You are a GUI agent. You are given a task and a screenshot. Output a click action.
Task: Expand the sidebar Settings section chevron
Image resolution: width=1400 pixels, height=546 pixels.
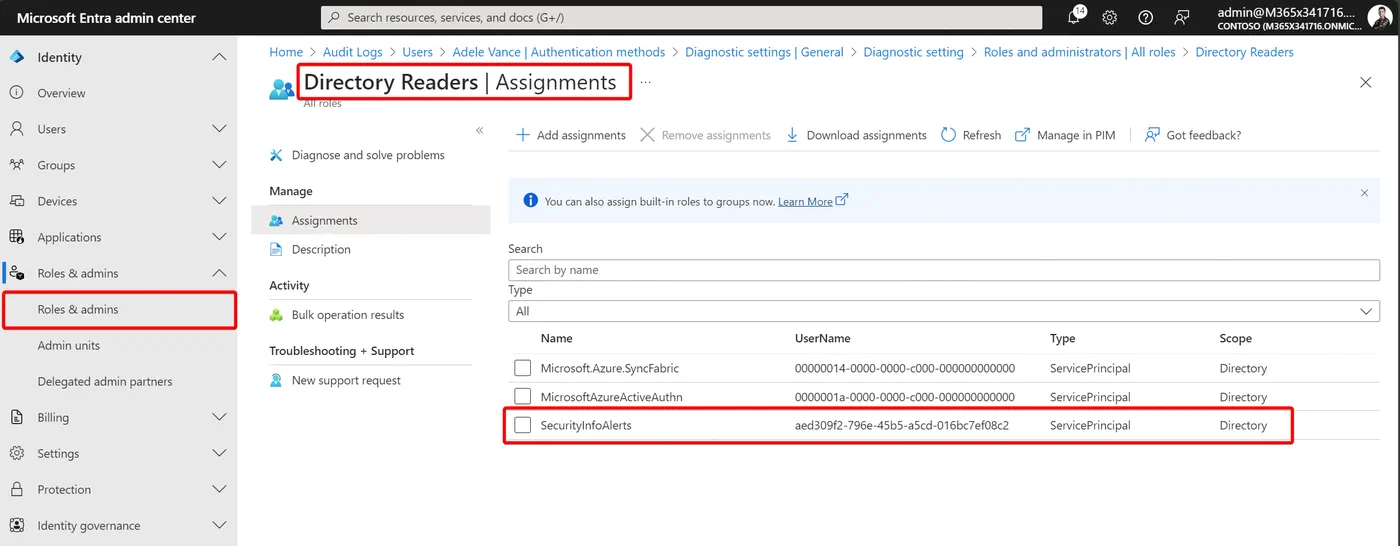coord(219,453)
